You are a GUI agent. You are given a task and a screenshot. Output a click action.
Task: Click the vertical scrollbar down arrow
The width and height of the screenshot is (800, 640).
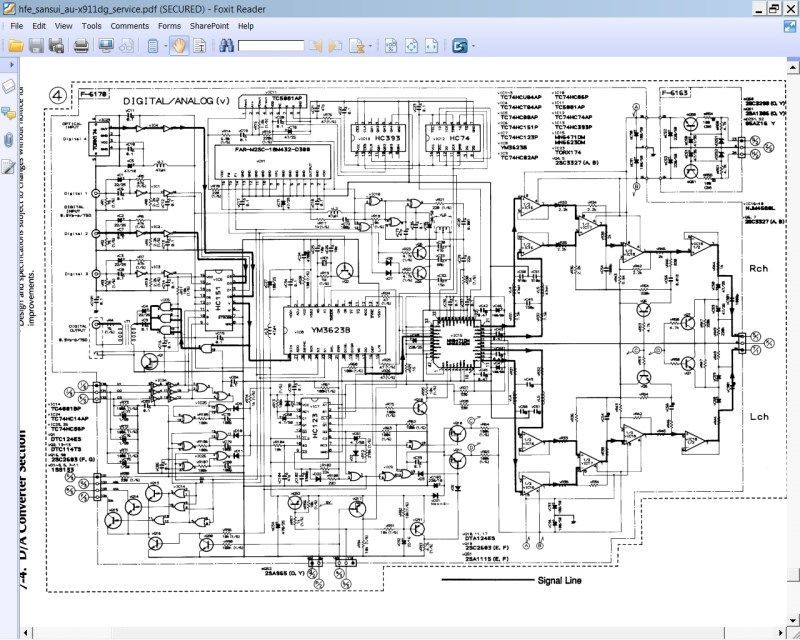click(x=793, y=620)
